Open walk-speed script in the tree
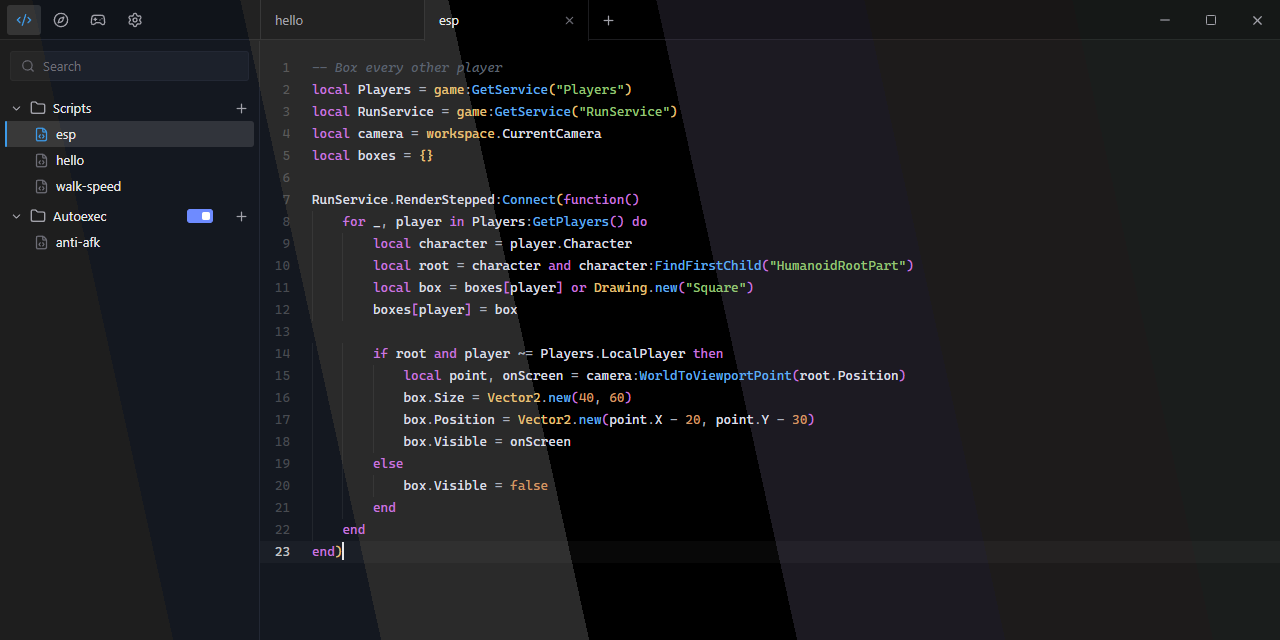 click(x=129, y=186)
